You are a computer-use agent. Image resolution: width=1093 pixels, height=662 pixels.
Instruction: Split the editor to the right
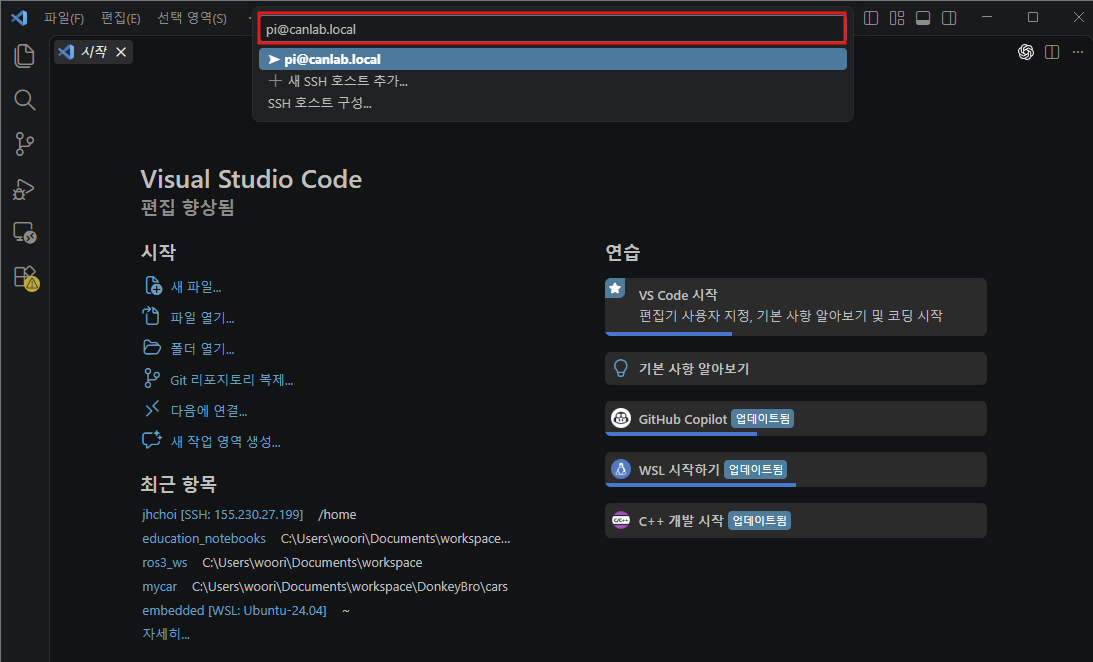point(1053,52)
